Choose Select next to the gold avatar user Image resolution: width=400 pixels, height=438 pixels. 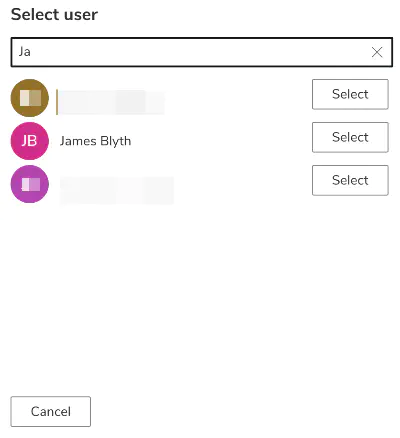pos(350,94)
